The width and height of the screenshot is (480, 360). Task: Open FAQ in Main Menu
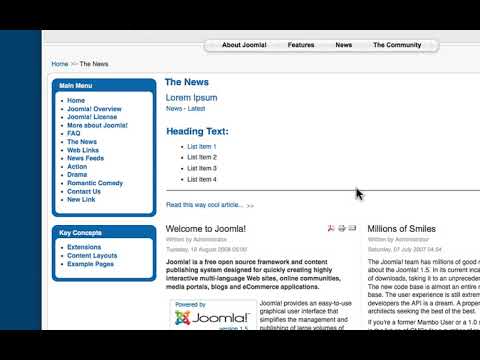74,133
